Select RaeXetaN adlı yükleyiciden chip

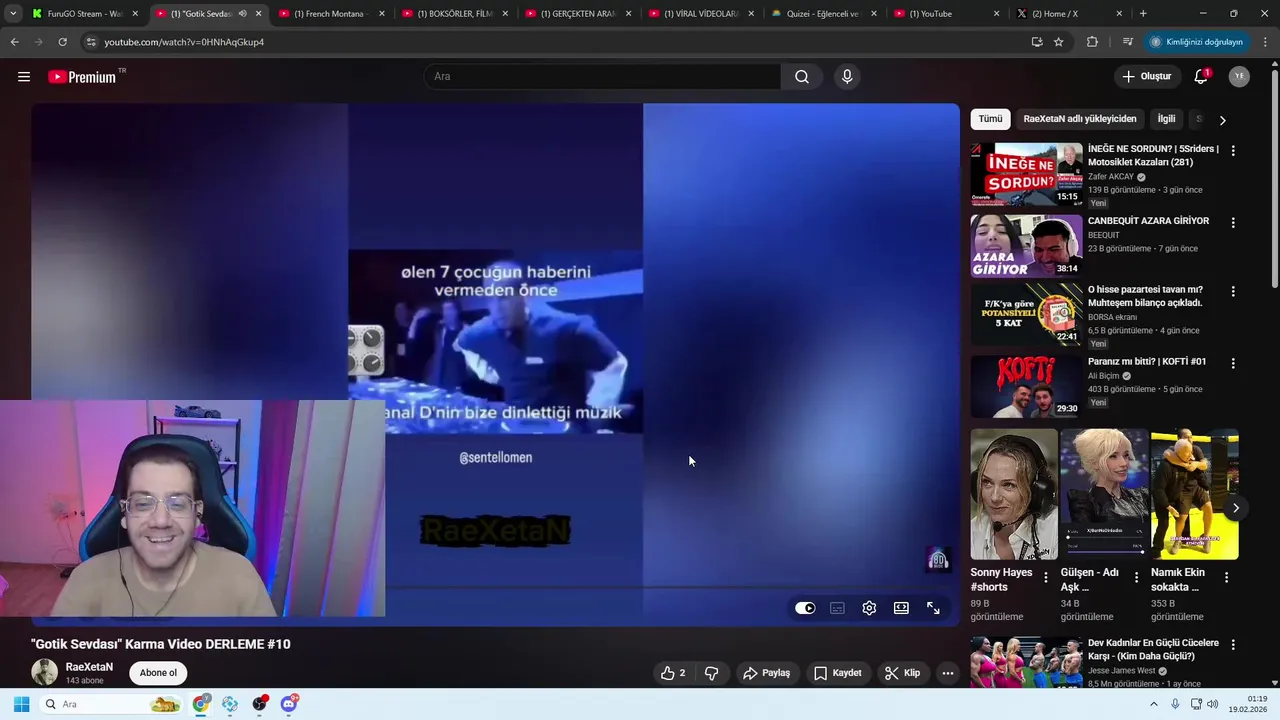pos(1080,119)
